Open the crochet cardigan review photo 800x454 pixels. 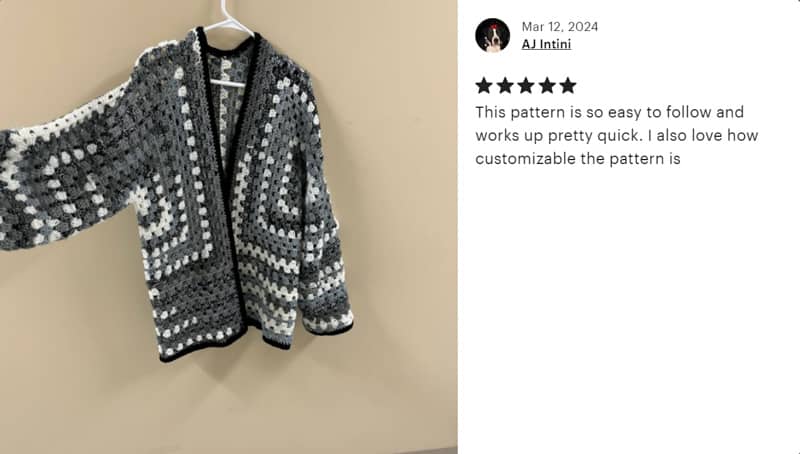click(229, 227)
